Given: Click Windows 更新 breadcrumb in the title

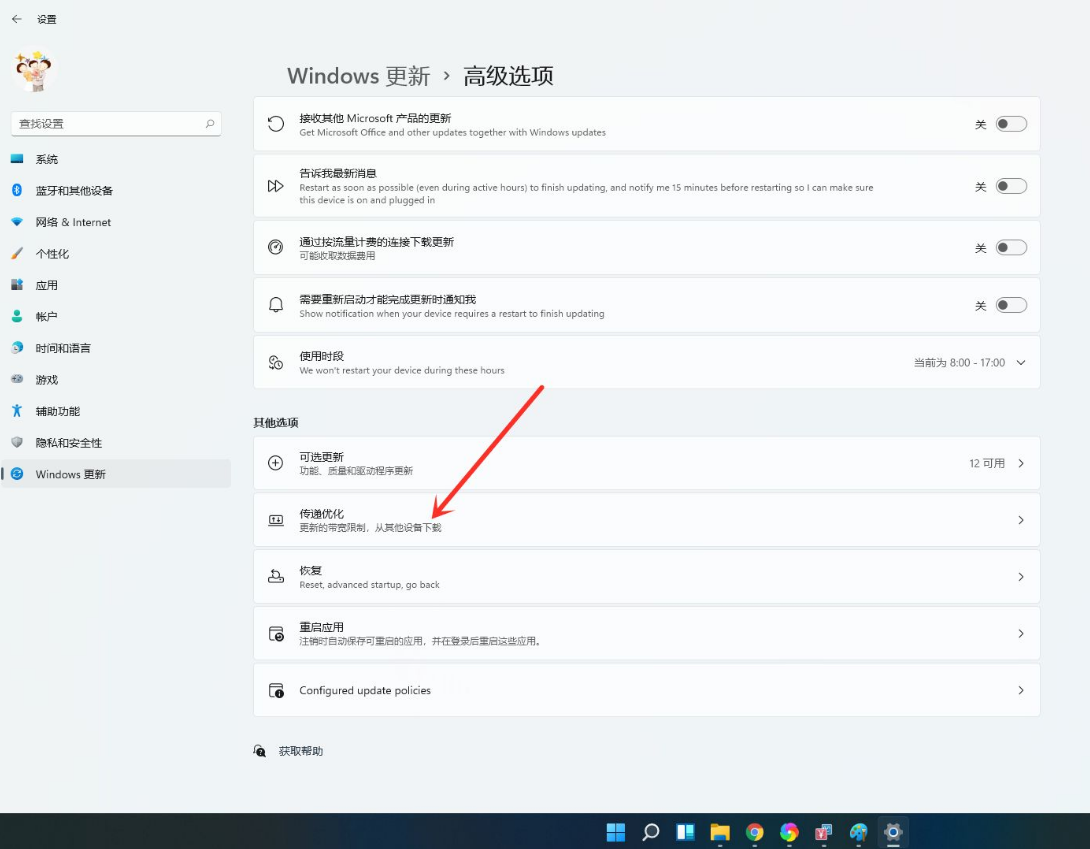Looking at the screenshot, I should (x=358, y=76).
